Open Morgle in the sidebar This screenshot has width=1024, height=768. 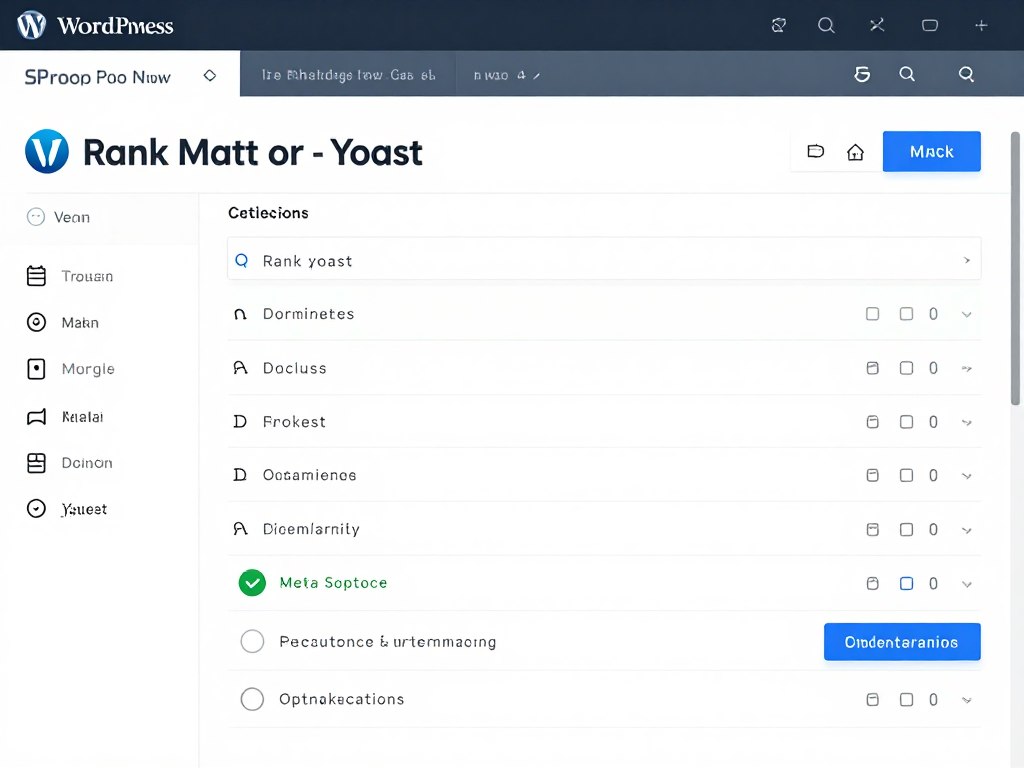pos(88,369)
